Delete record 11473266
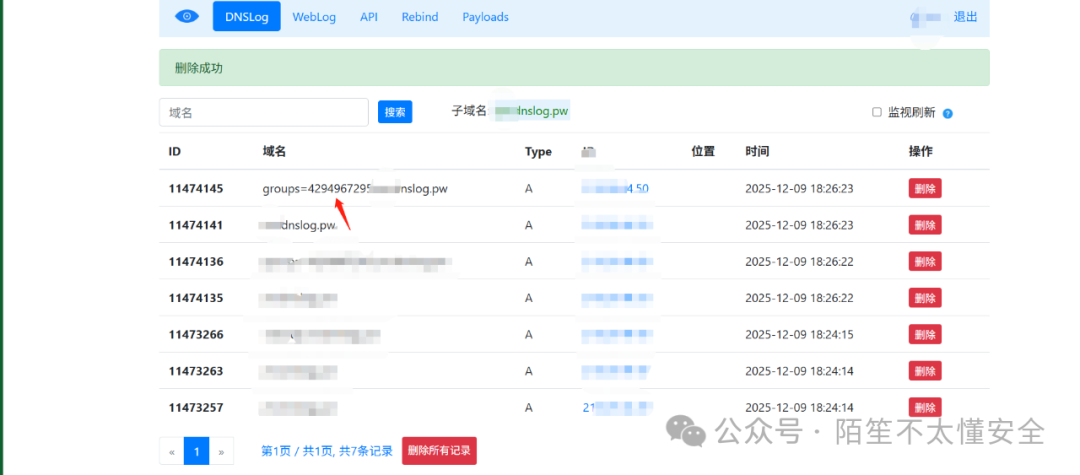1080x475 pixels. (924, 334)
